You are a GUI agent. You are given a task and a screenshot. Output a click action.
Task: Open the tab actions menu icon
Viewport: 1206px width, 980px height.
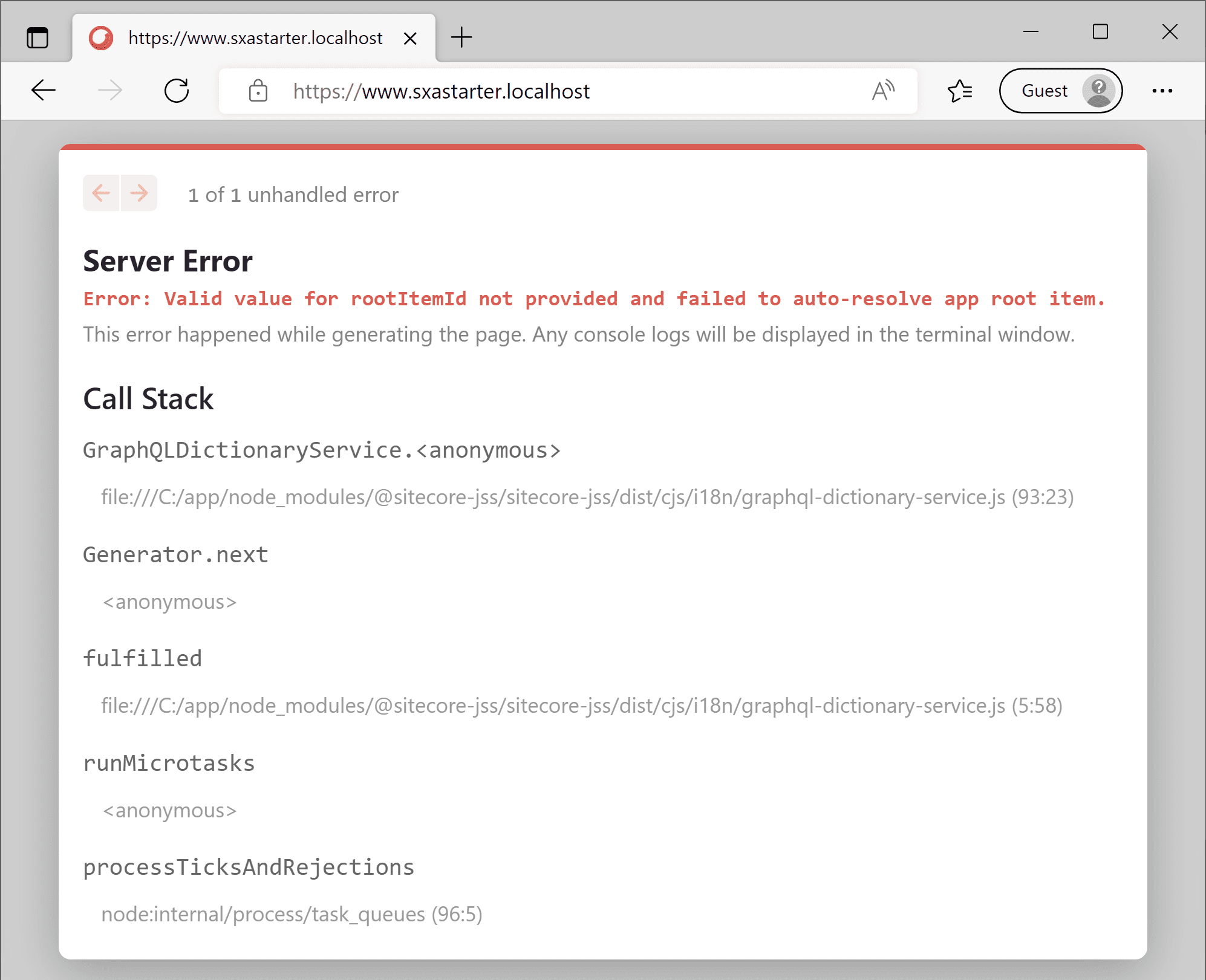coord(37,37)
